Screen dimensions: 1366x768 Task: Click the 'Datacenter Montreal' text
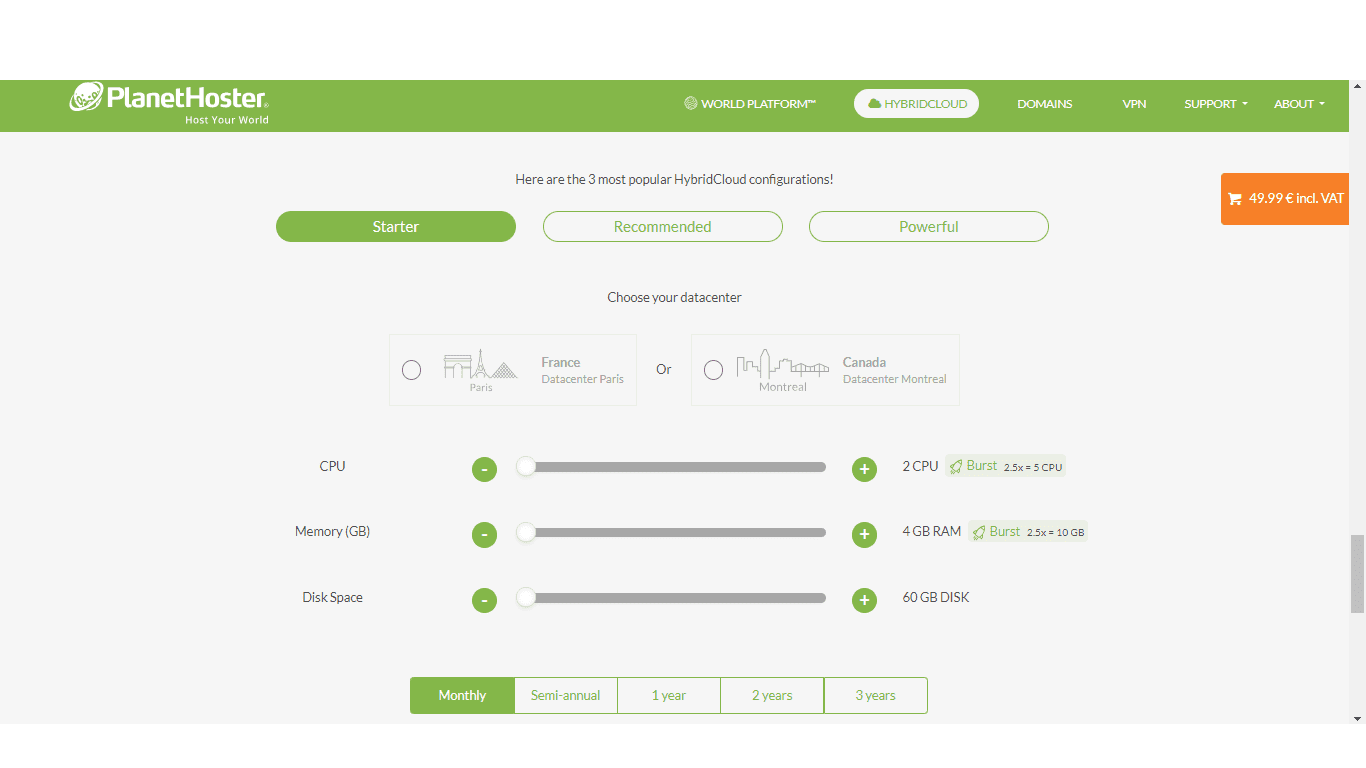[894, 379]
